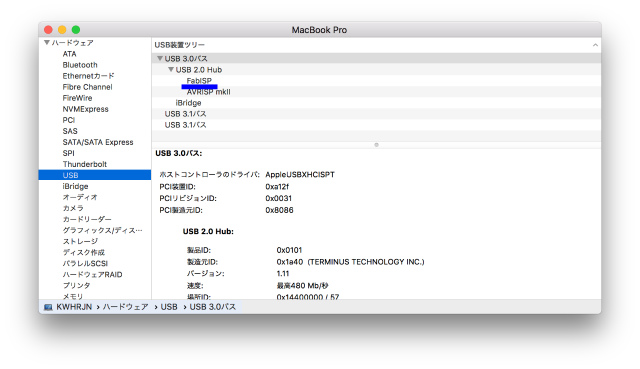This screenshot has width=640, height=369.
Task: Click the AppleUSBXHCISPT driver value
Action: click(x=300, y=175)
